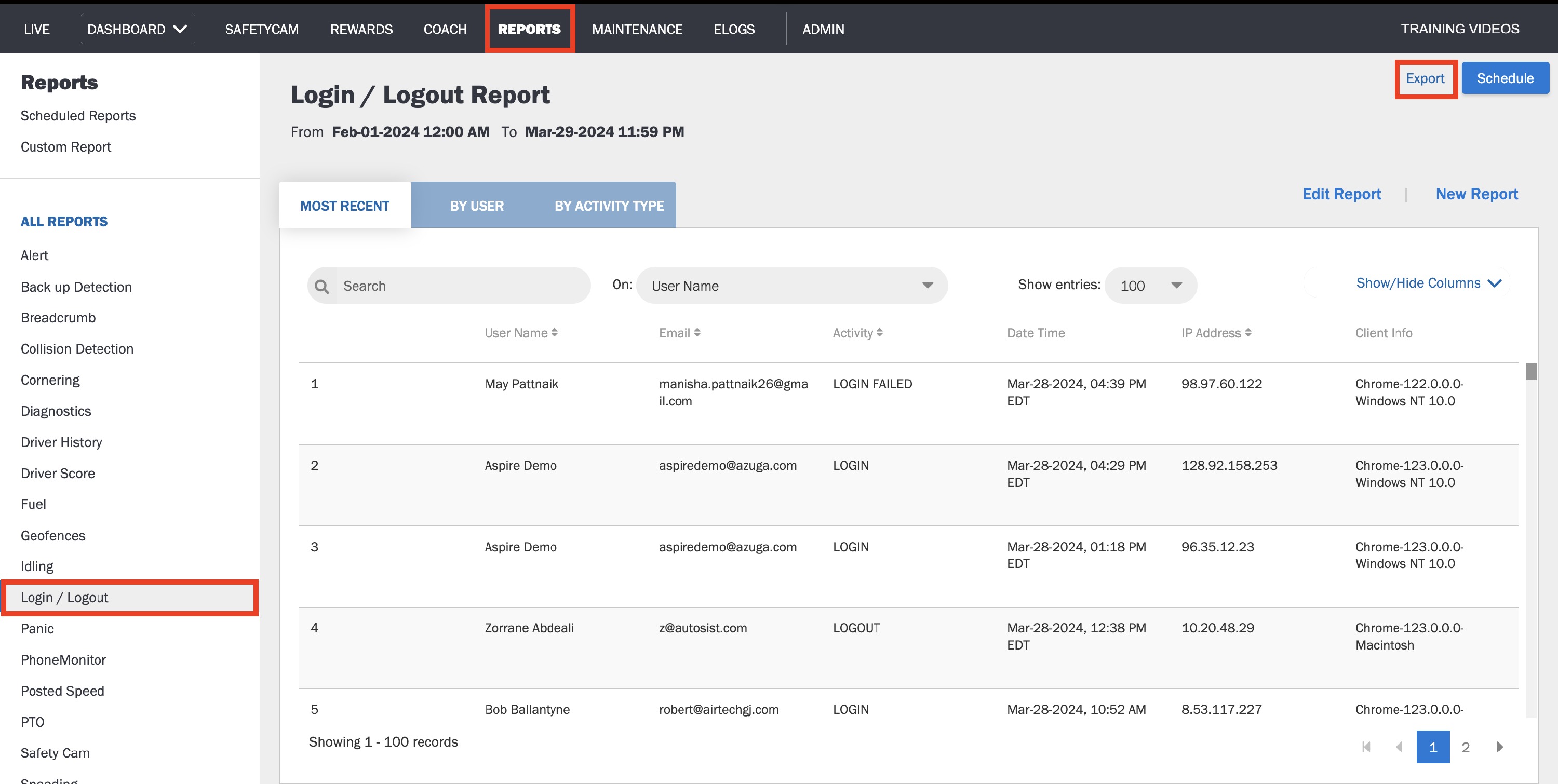Viewport: 1558px width, 784px height.
Task: Open REWARDS in top navigation
Action: click(361, 29)
